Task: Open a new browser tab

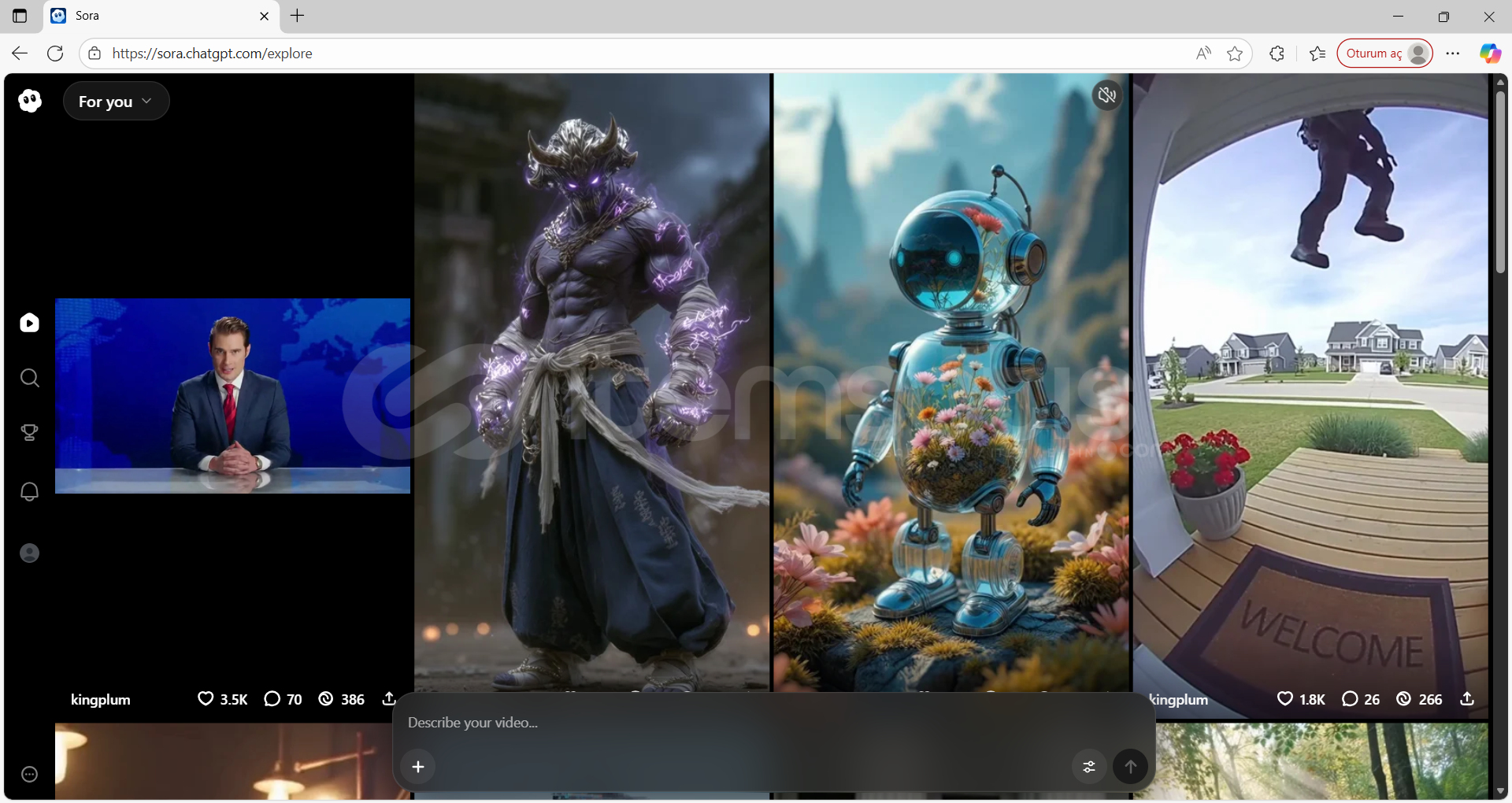Action: pos(297,16)
